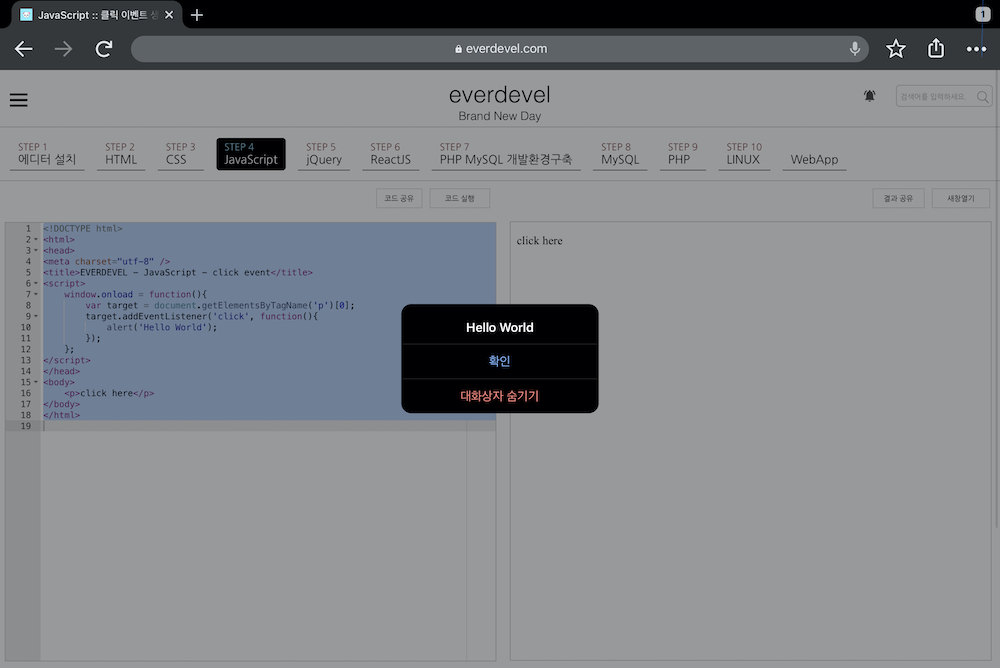Click the 'click here' text in result pane
The image size is (1000, 668).
point(540,241)
